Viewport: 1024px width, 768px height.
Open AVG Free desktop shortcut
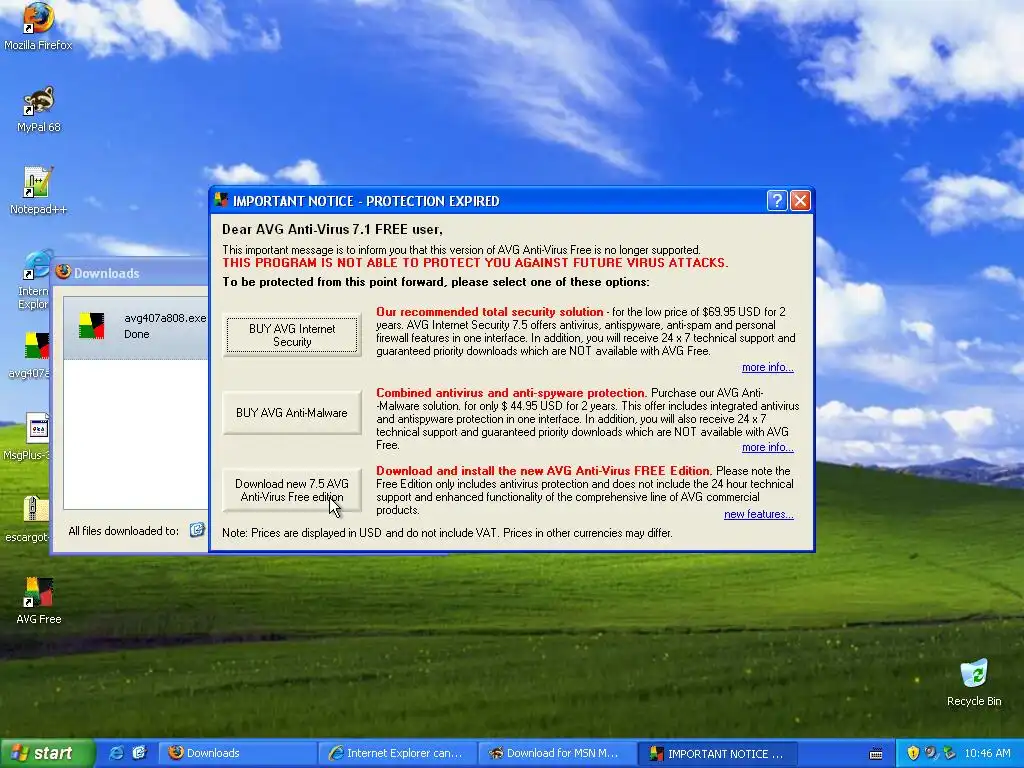[39, 600]
